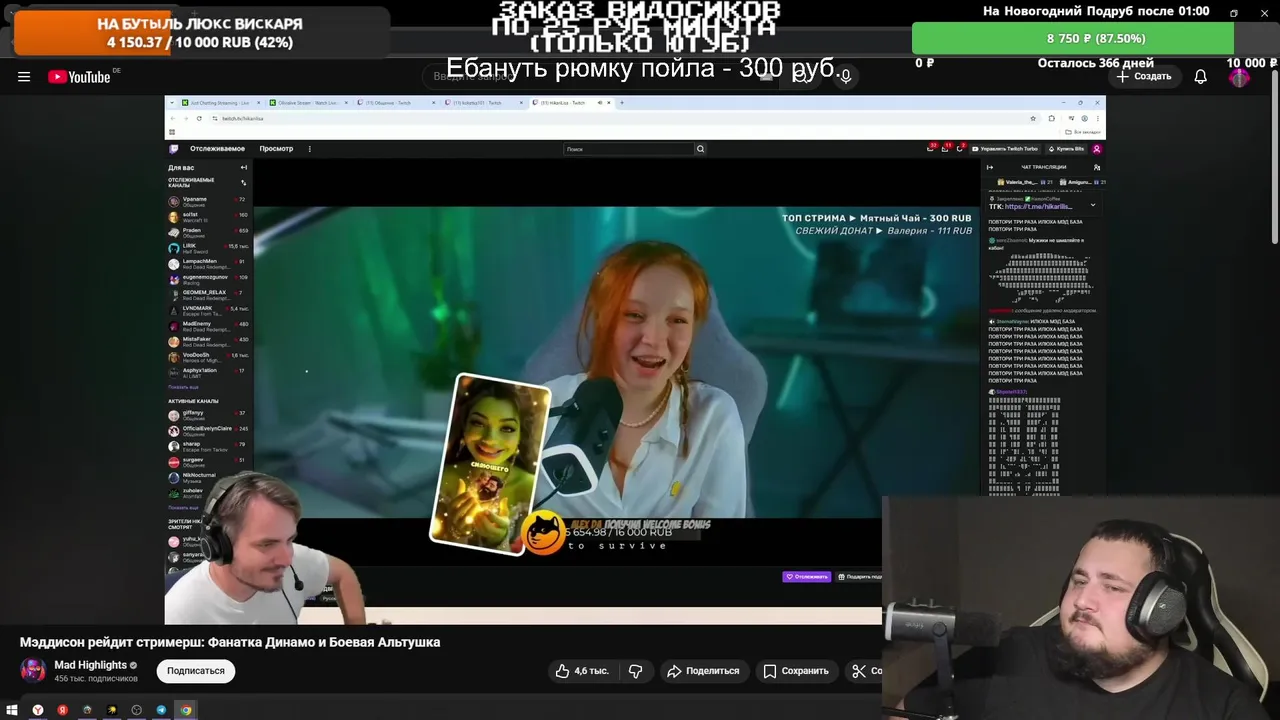Viewport: 1280px width, 720px height.
Task: Open giffanyy channel in active channels
Action: click(x=208, y=415)
